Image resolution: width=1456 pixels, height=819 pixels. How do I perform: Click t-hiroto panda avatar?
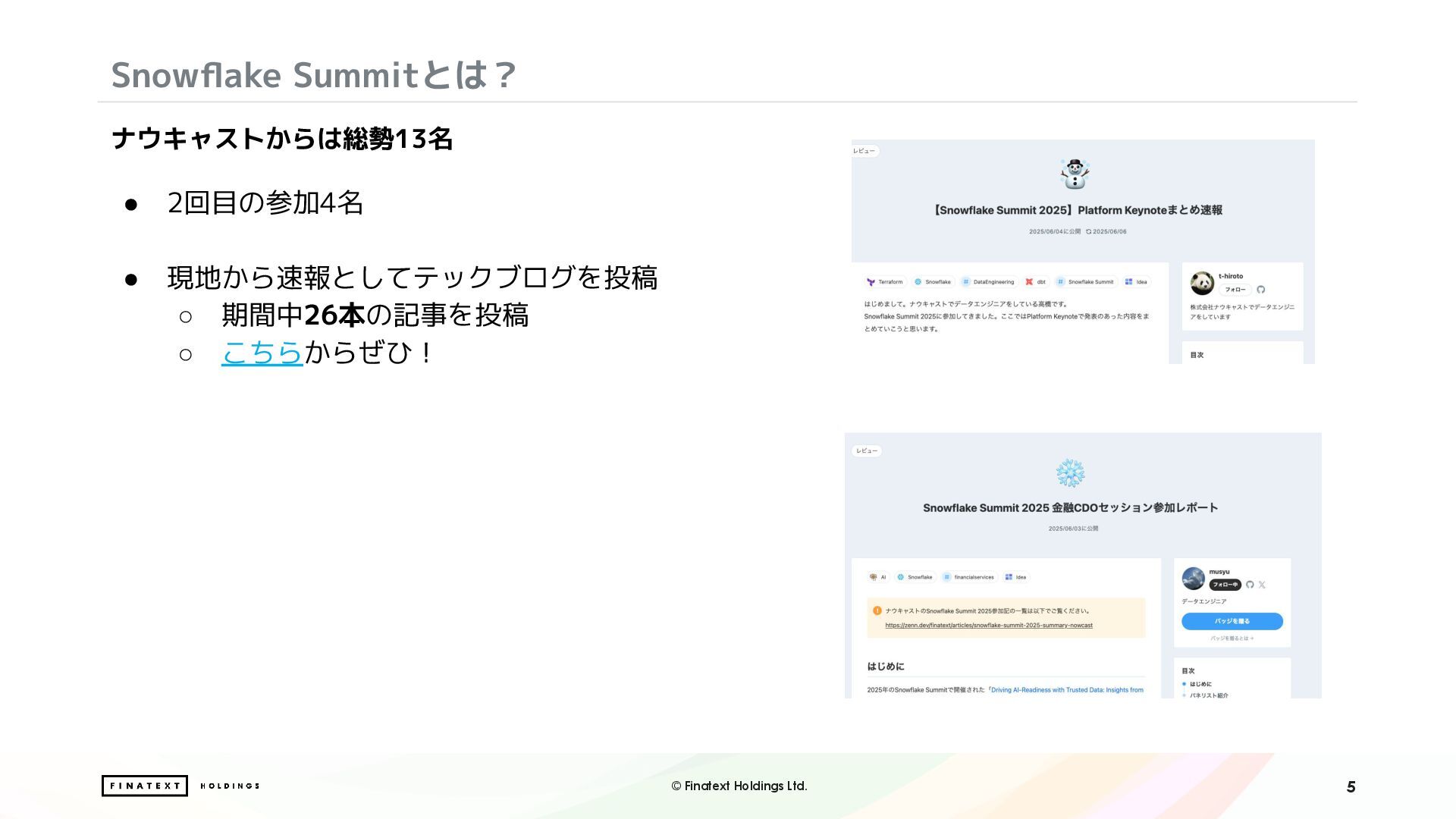[1202, 284]
